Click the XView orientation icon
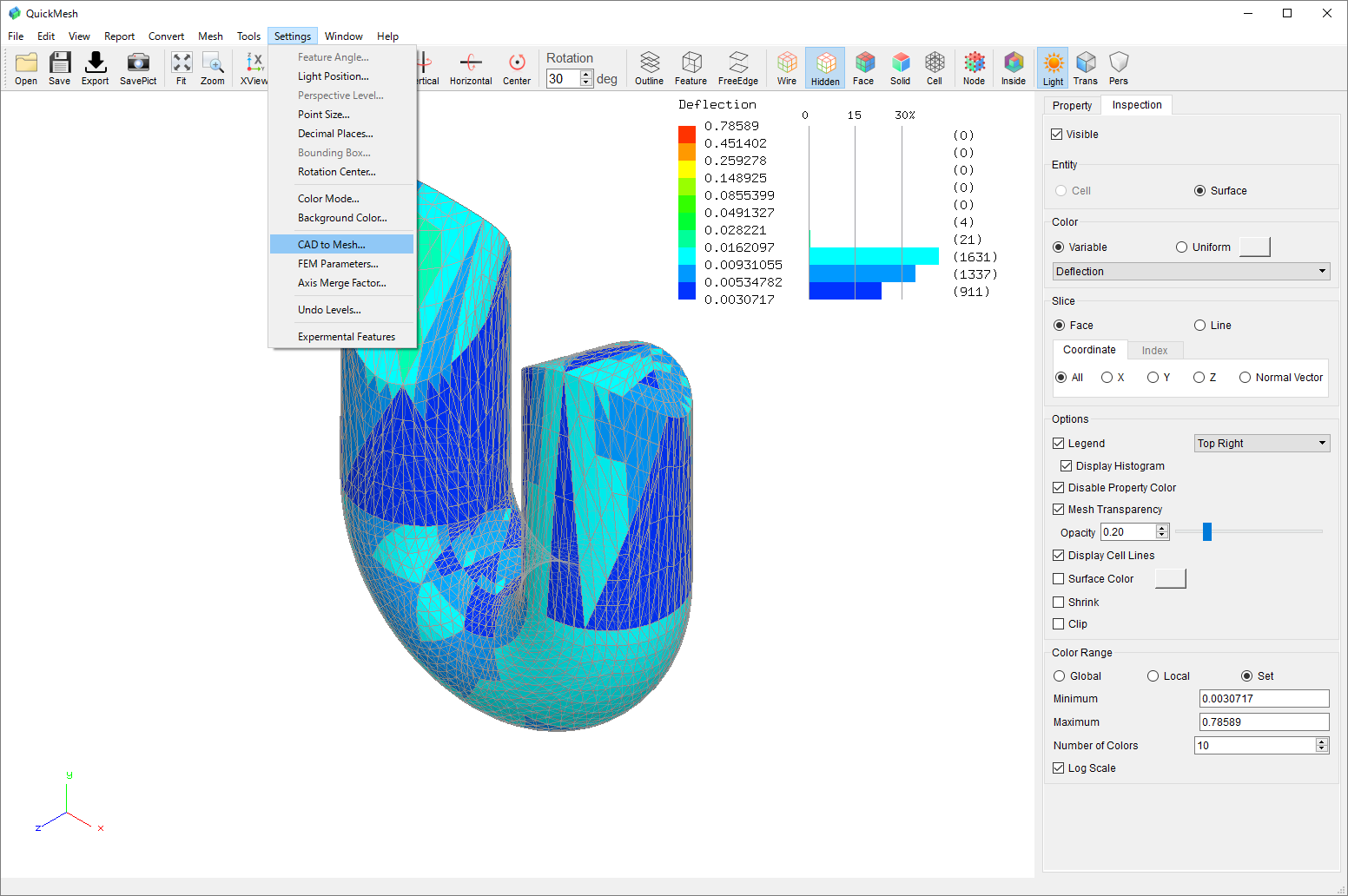 (254, 68)
